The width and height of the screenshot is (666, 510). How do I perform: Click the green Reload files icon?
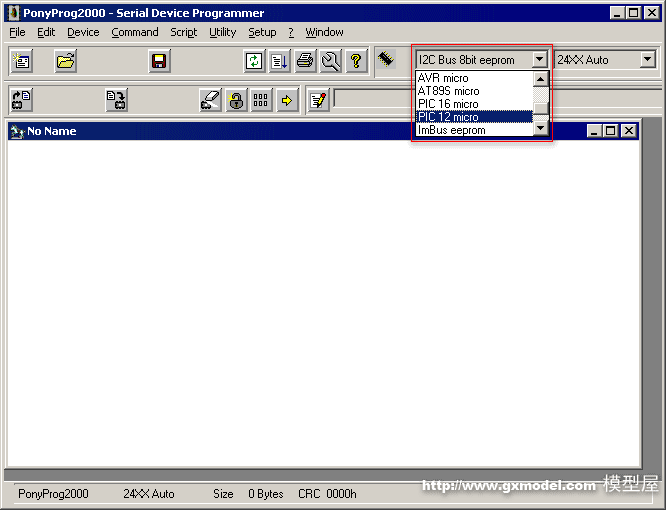pyautogui.click(x=255, y=61)
